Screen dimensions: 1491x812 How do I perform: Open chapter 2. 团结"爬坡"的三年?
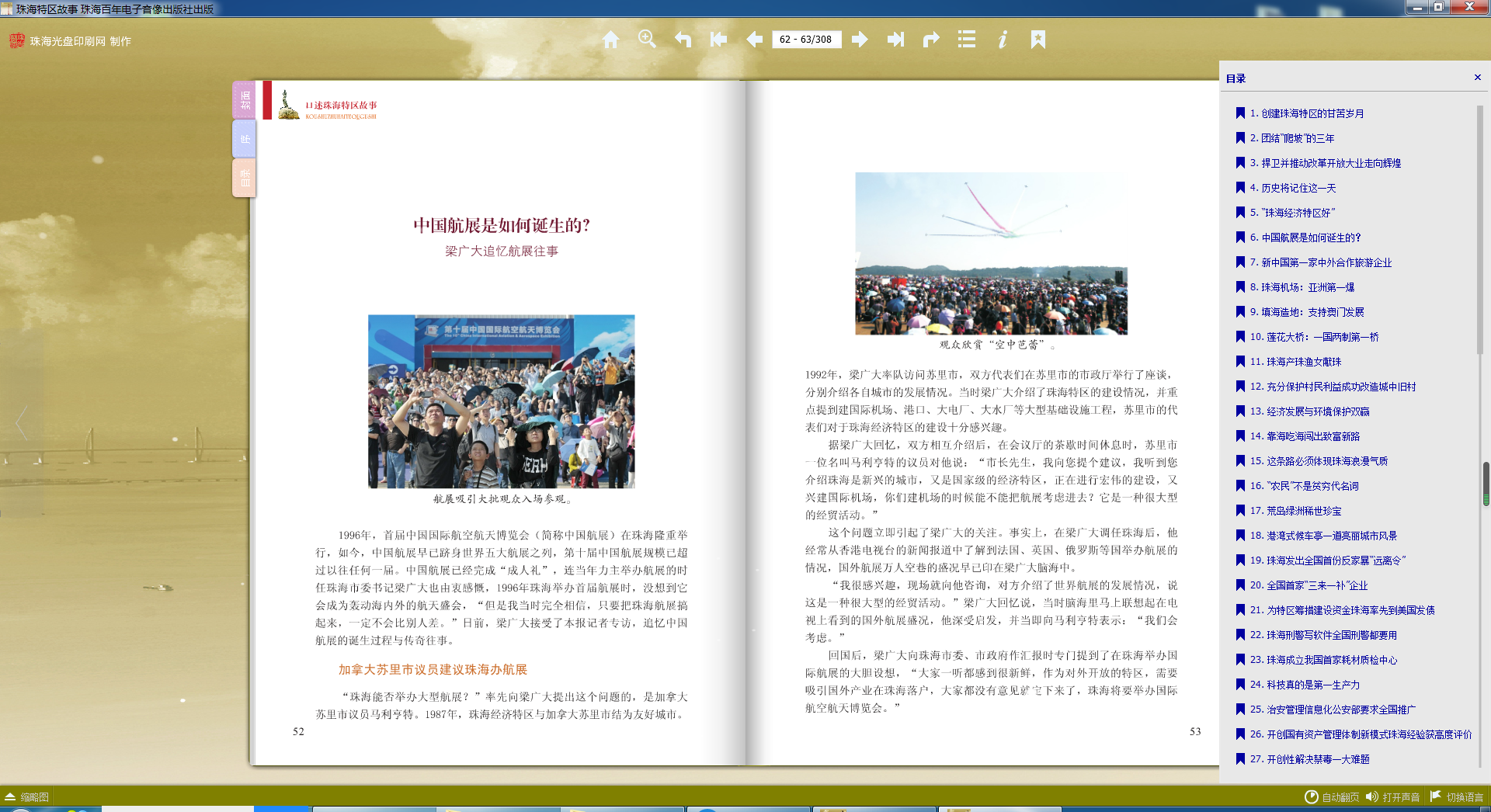[x=1292, y=138]
